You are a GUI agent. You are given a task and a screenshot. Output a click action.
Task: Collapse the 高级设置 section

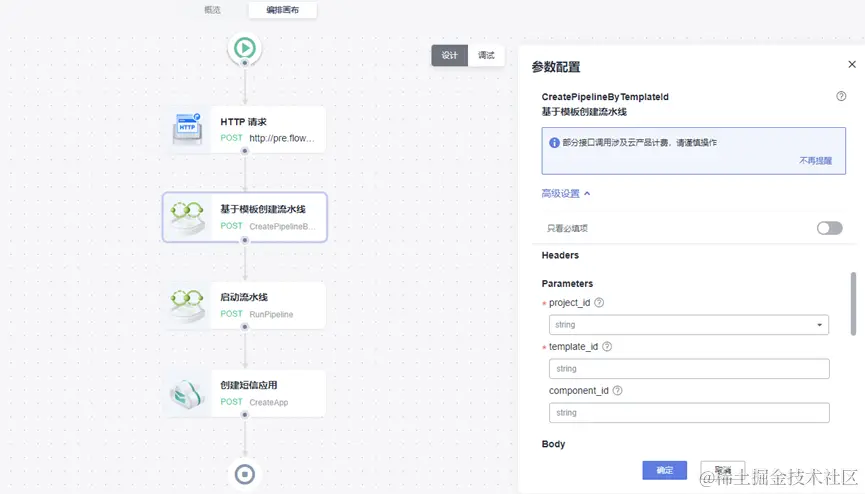click(565, 193)
